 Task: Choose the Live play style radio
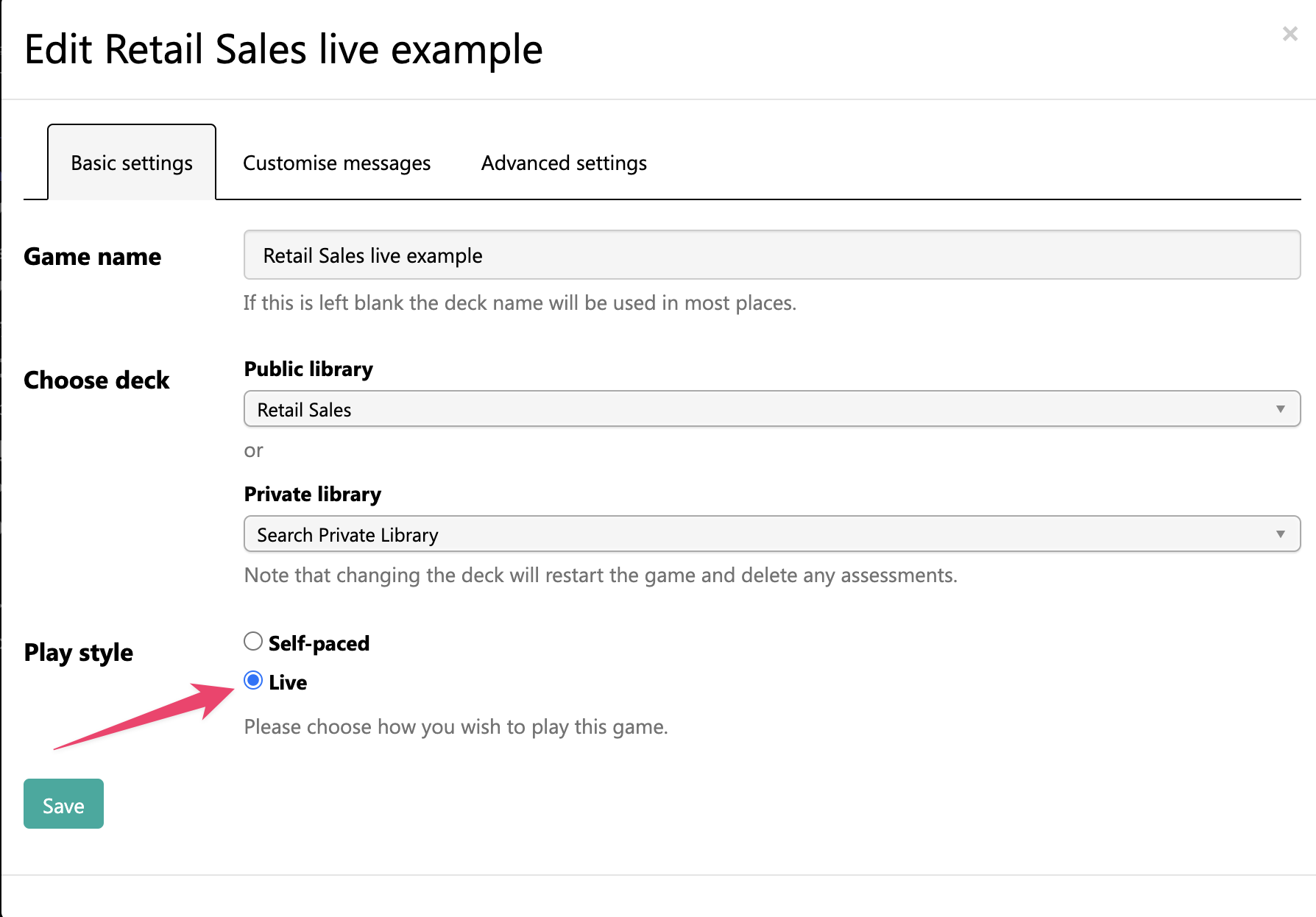253,680
